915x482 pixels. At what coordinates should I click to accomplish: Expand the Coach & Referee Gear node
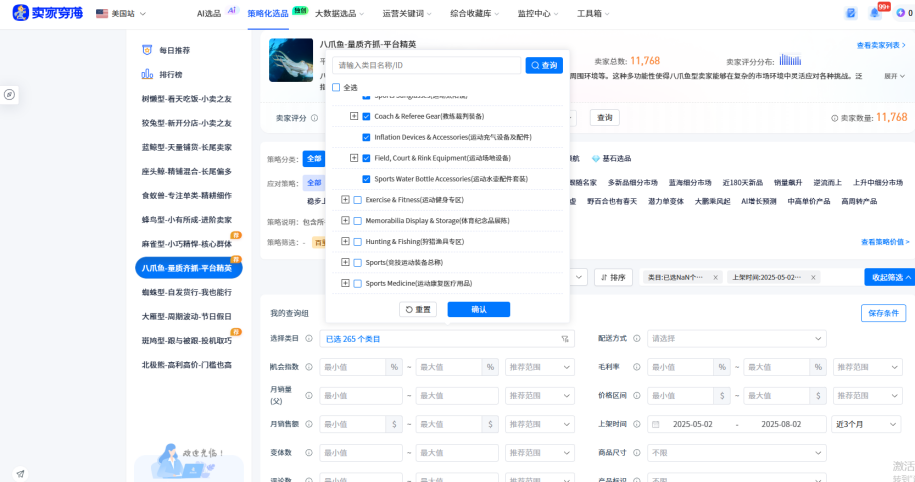(354, 116)
